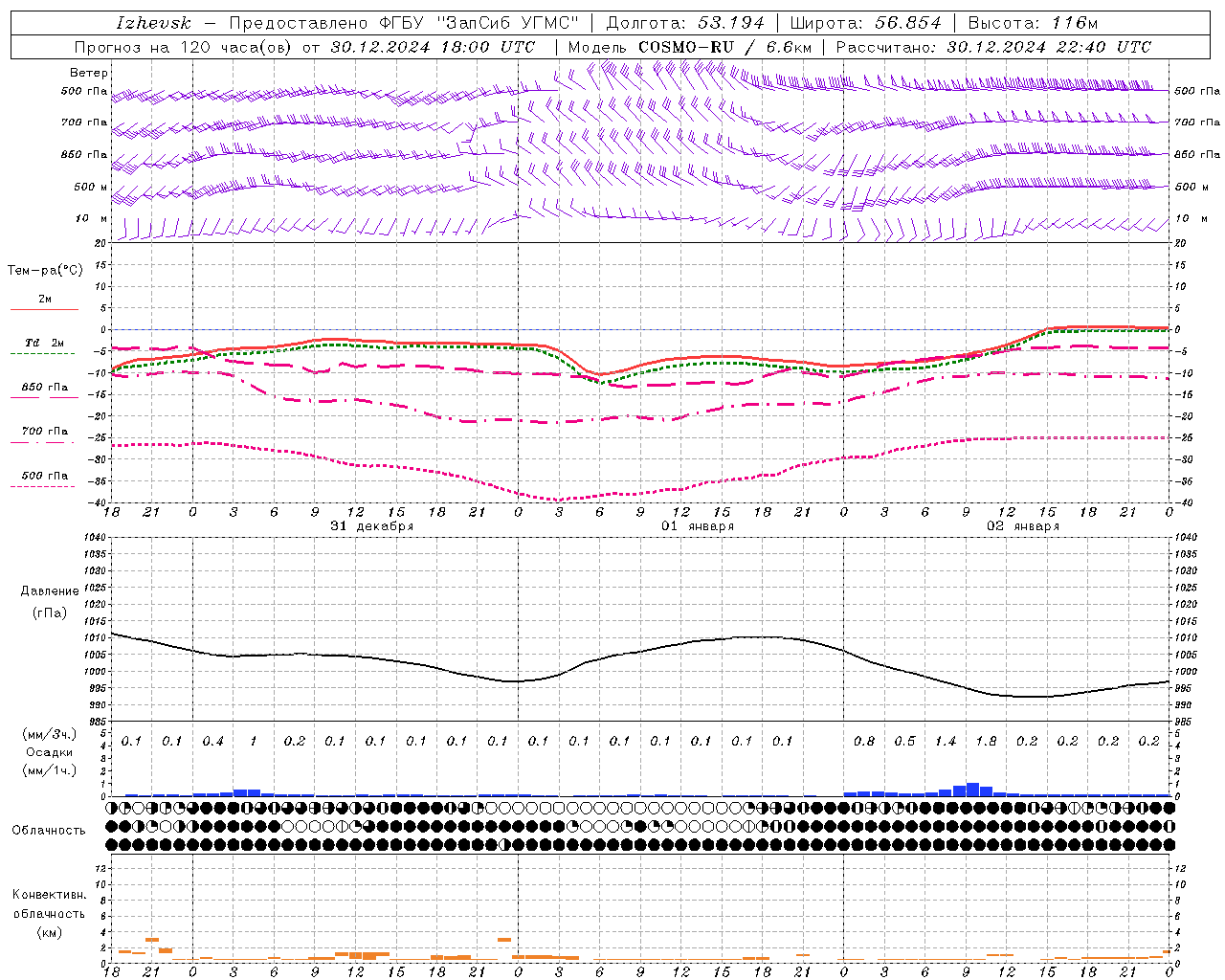Viewport: 1225px width, 980px height.
Task: Click the "02 января" date label
Action: point(1023,526)
